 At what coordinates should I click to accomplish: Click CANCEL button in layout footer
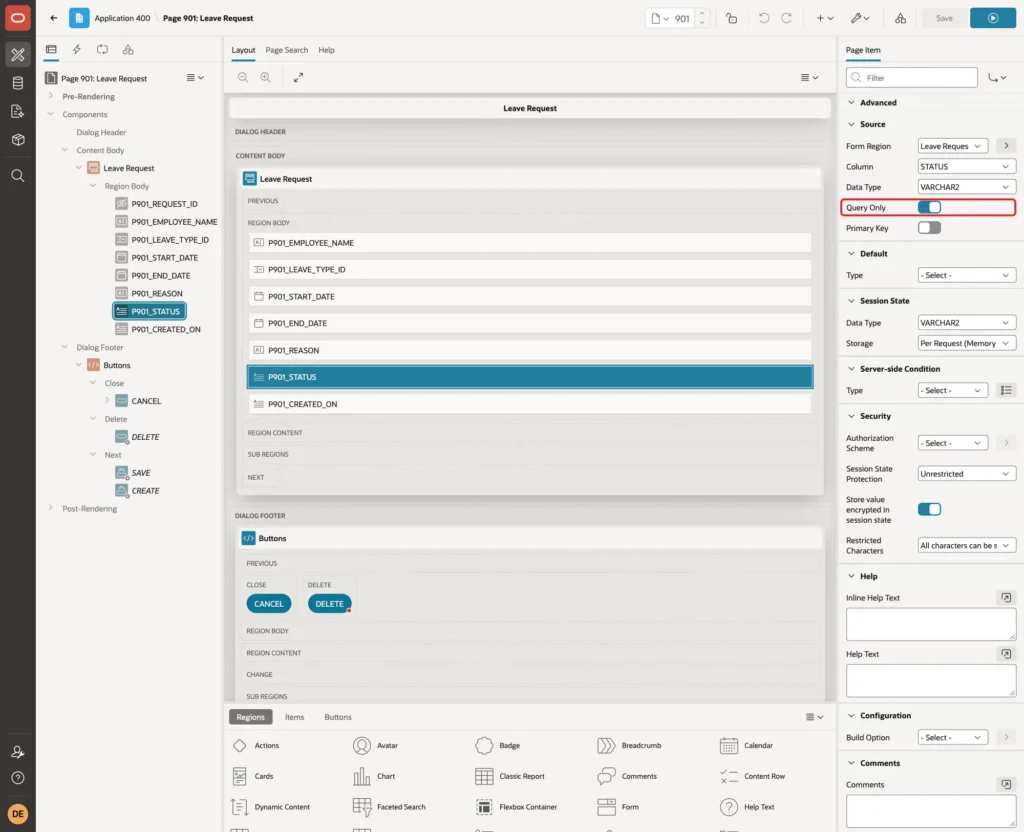268,604
